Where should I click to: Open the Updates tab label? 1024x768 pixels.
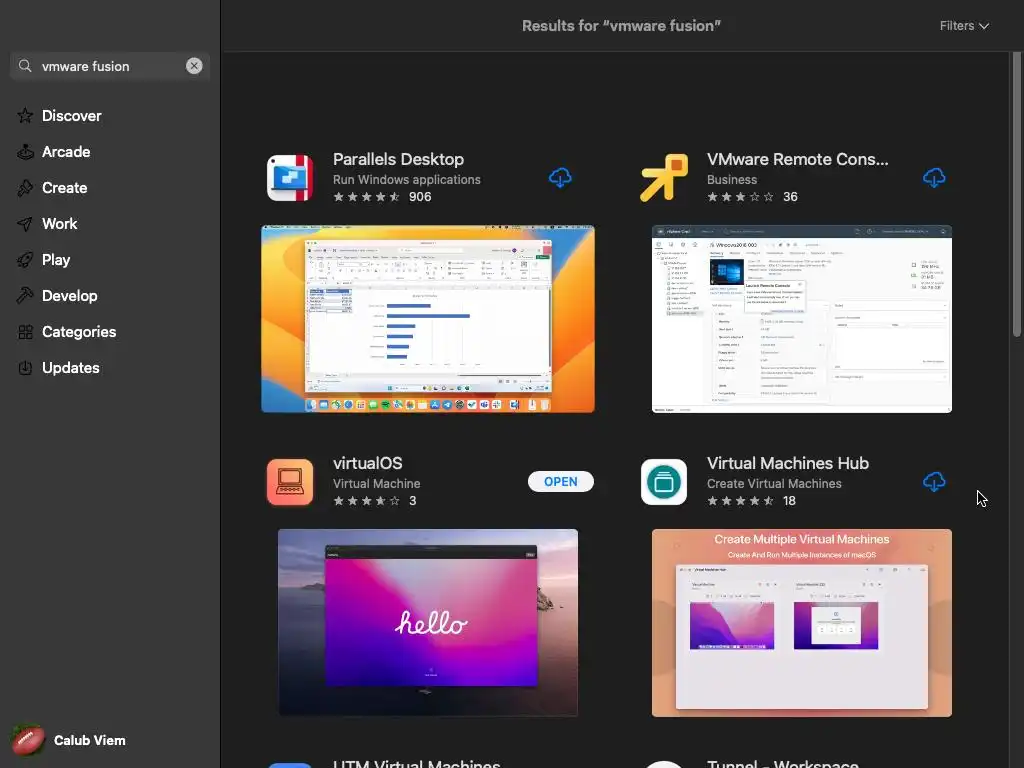71,368
